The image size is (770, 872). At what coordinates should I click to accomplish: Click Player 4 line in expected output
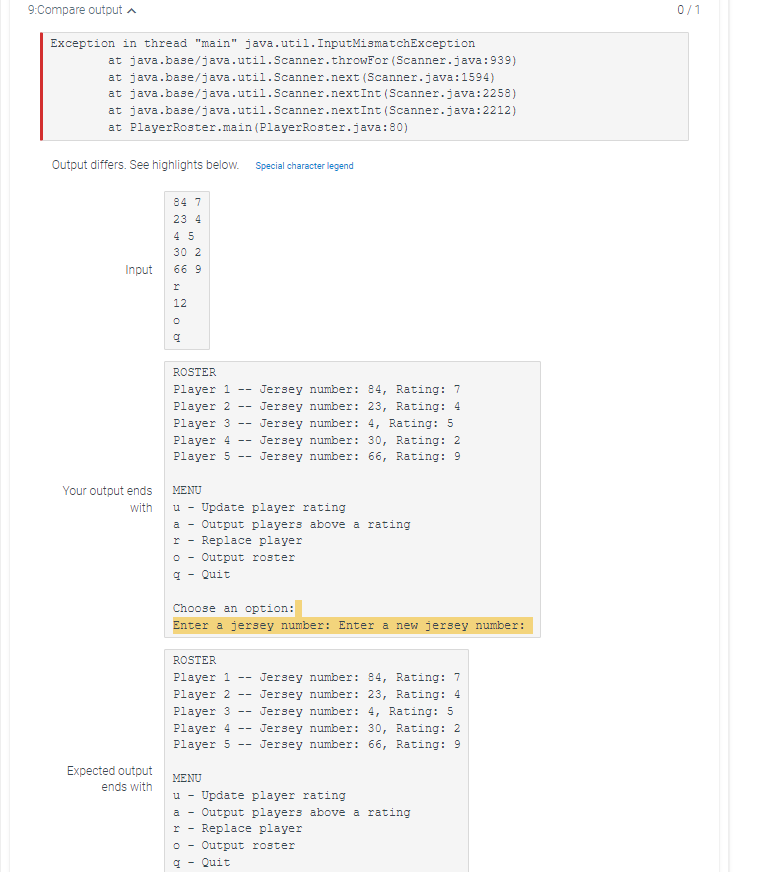click(316, 728)
